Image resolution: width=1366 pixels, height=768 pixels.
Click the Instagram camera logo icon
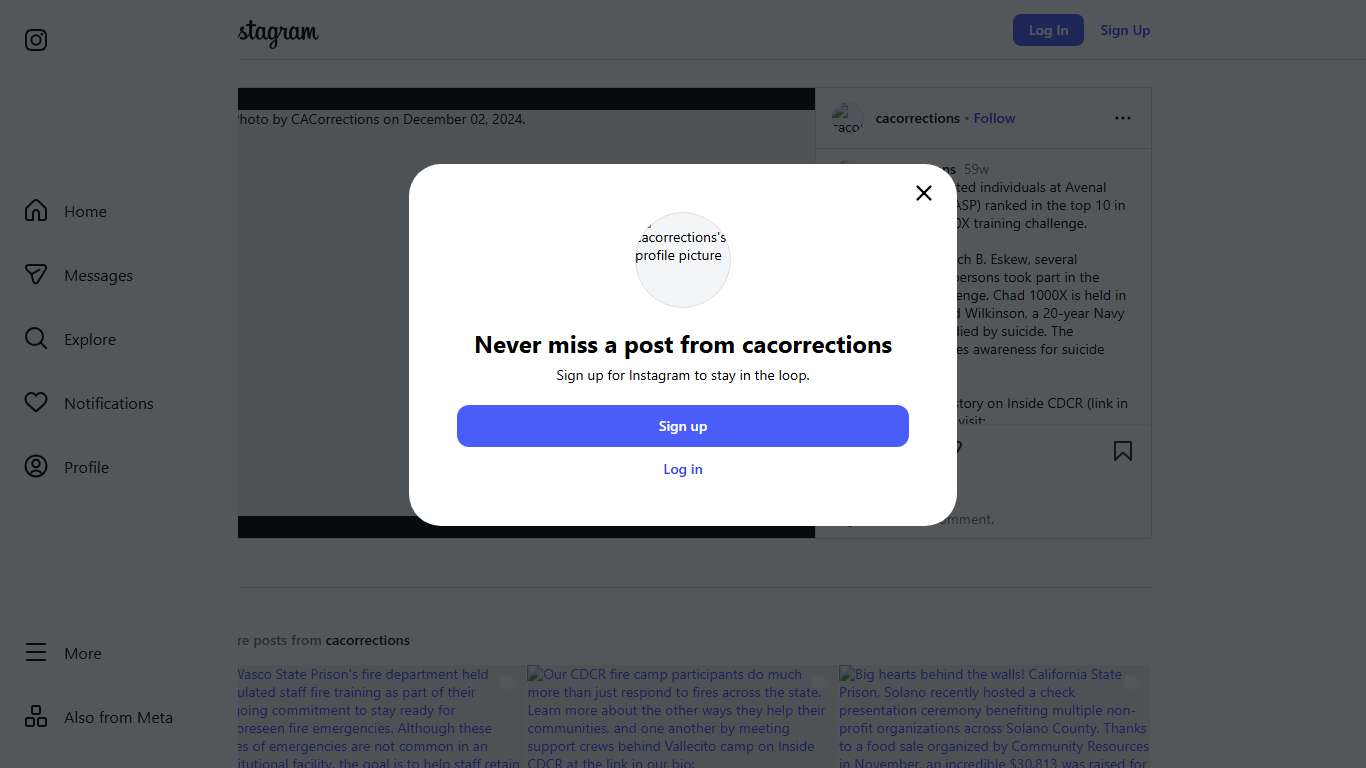[36, 40]
